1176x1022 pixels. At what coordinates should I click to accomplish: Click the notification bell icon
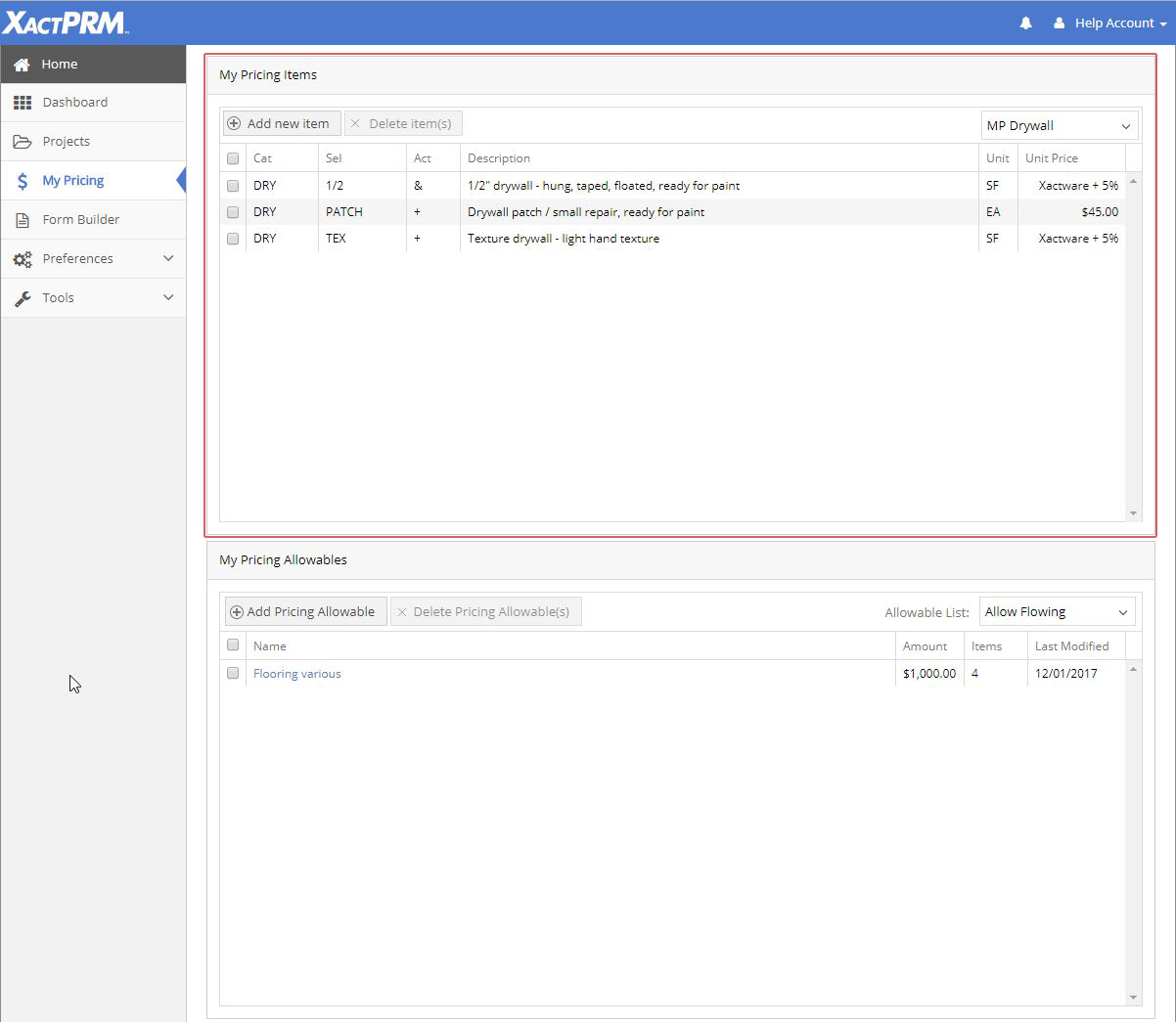1025,23
